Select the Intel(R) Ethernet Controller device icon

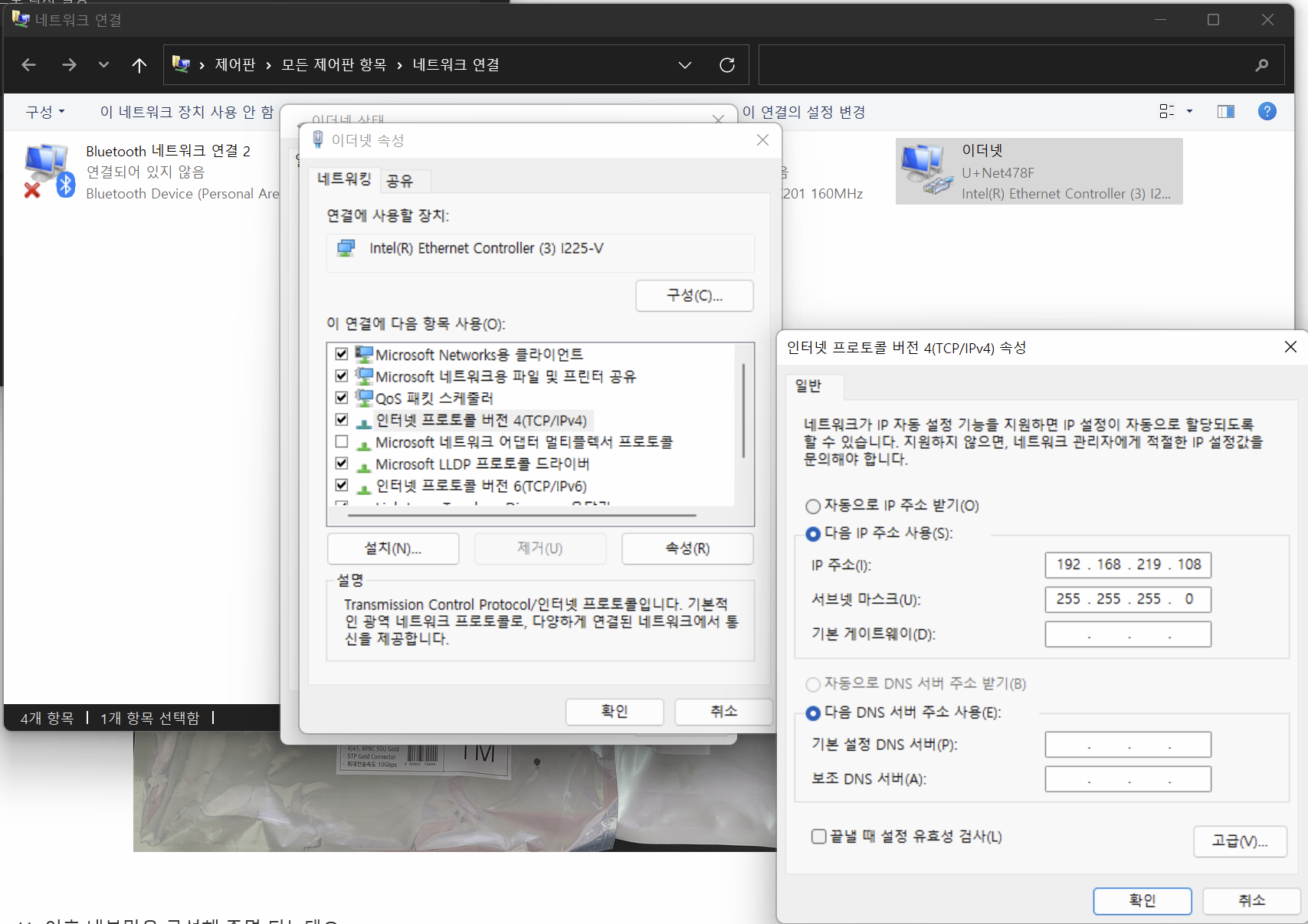click(346, 247)
